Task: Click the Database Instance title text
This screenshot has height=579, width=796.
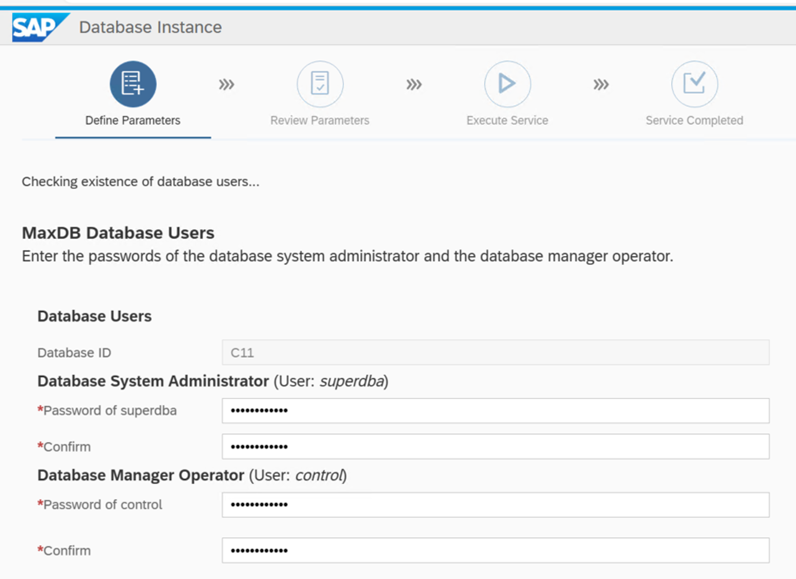Action: [150, 27]
